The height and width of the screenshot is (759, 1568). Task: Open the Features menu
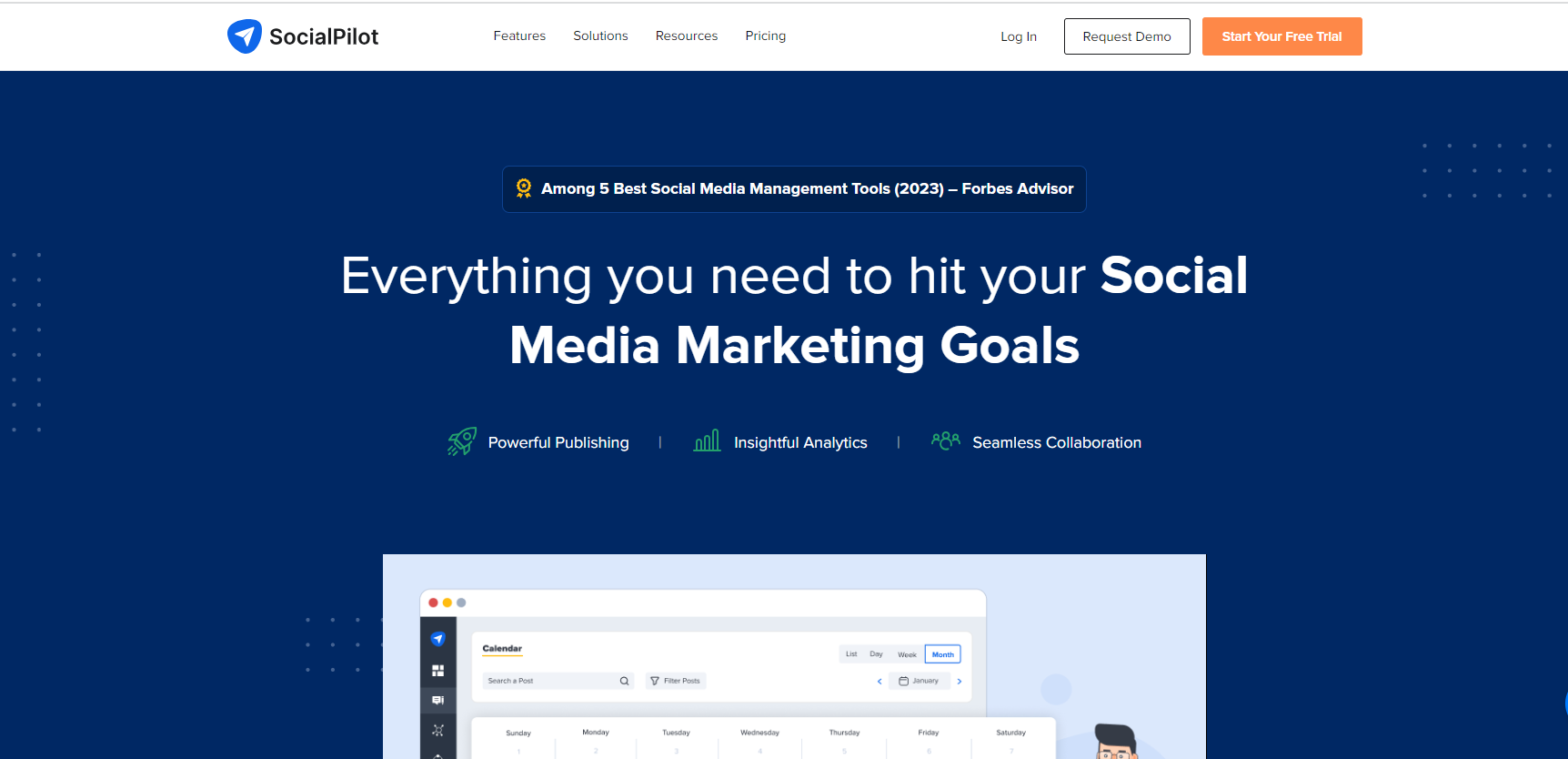(519, 35)
